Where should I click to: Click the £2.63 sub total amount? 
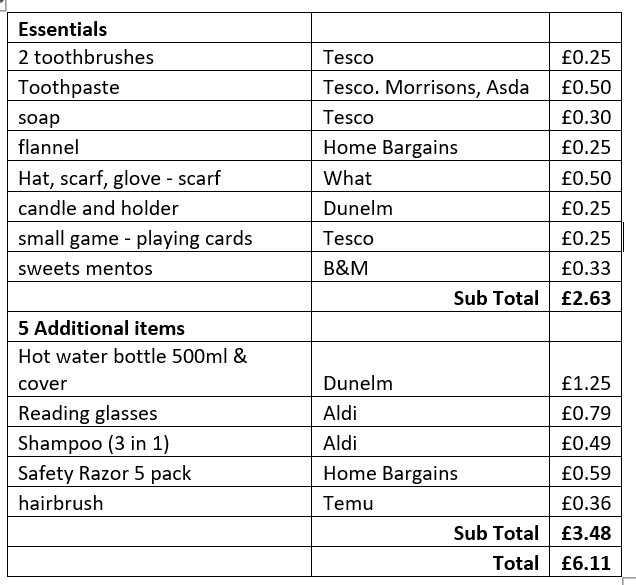click(x=585, y=298)
